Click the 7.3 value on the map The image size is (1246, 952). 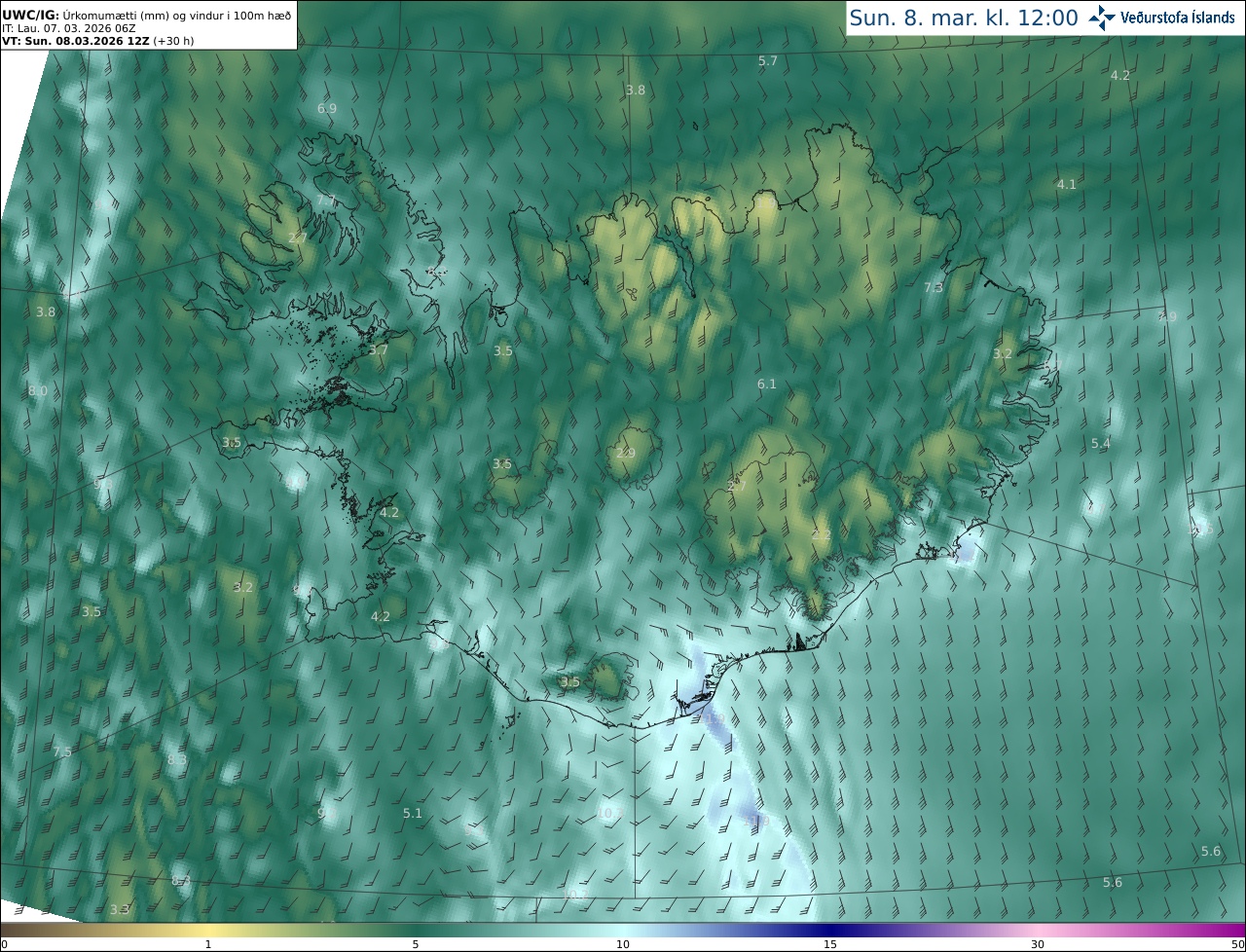point(934,288)
